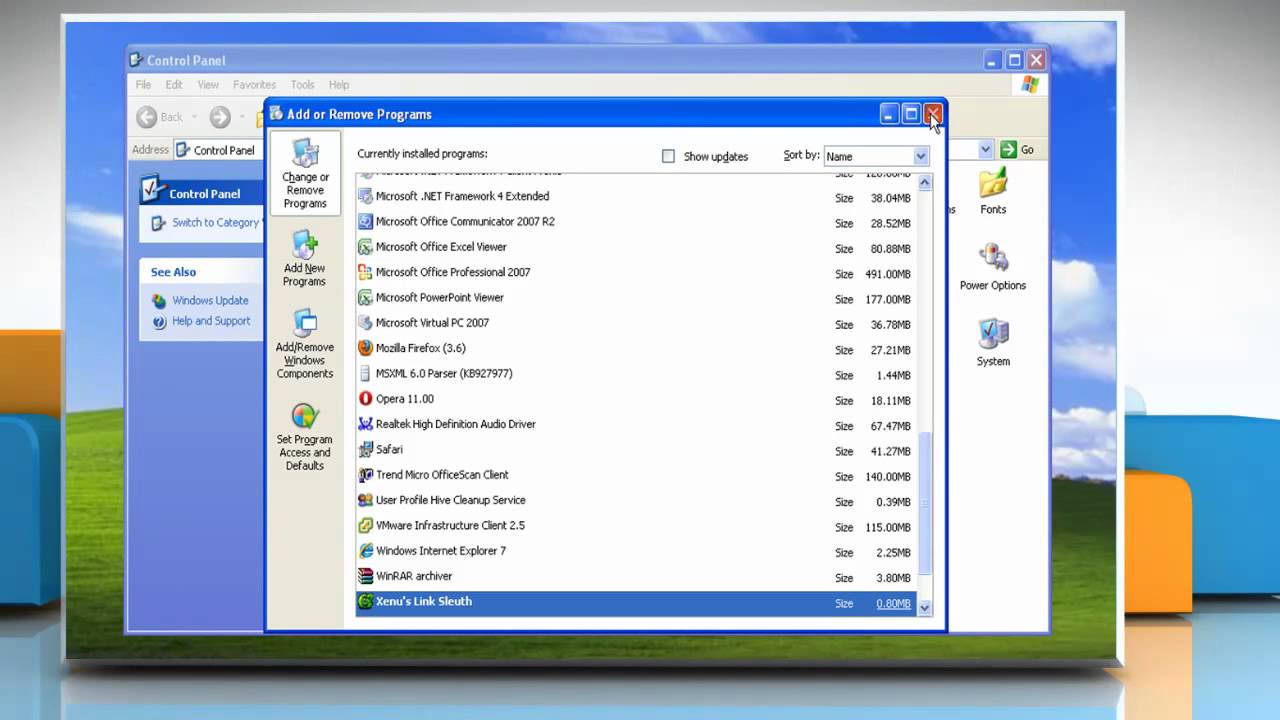Open File menu in Control Panel
Image resolution: width=1280 pixels, height=720 pixels.
pyautogui.click(x=143, y=85)
